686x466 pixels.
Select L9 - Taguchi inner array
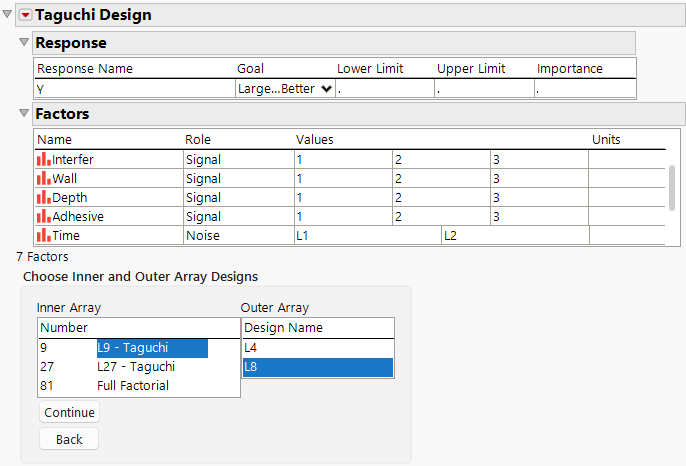tap(152, 348)
